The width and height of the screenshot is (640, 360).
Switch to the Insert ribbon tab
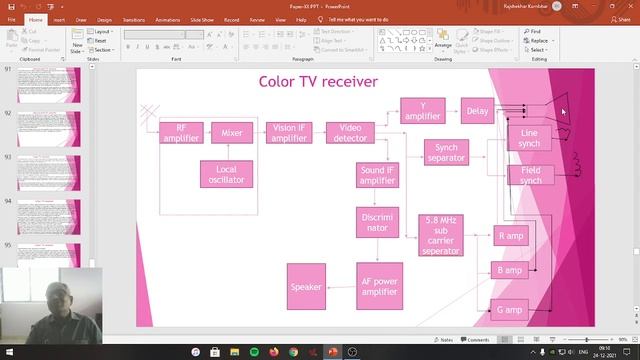click(59, 20)
